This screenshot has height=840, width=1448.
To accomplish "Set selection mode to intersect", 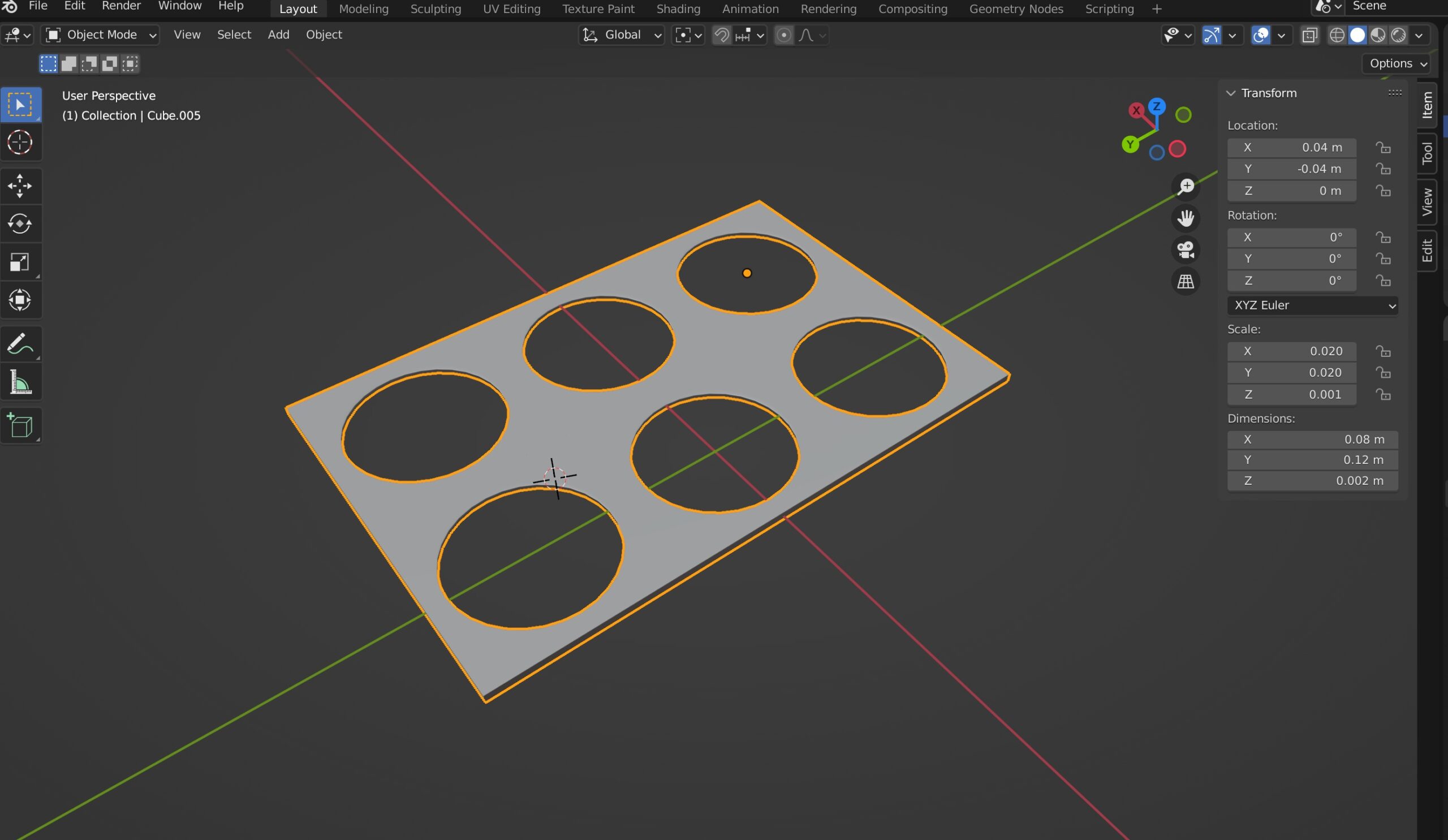I will 130,63.
